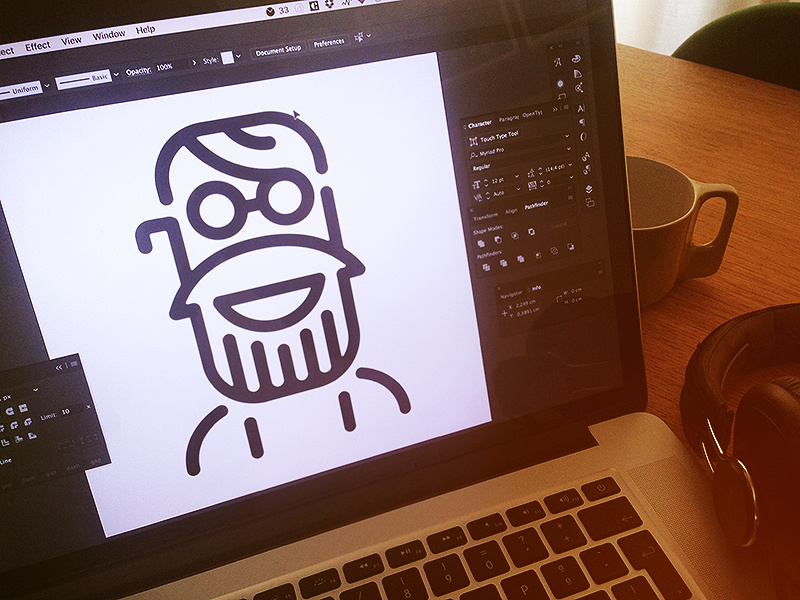800x600 pixels.
Task: Click the Merge pathfinder icon
Action: pyautogui.click(x=520, y=259)
